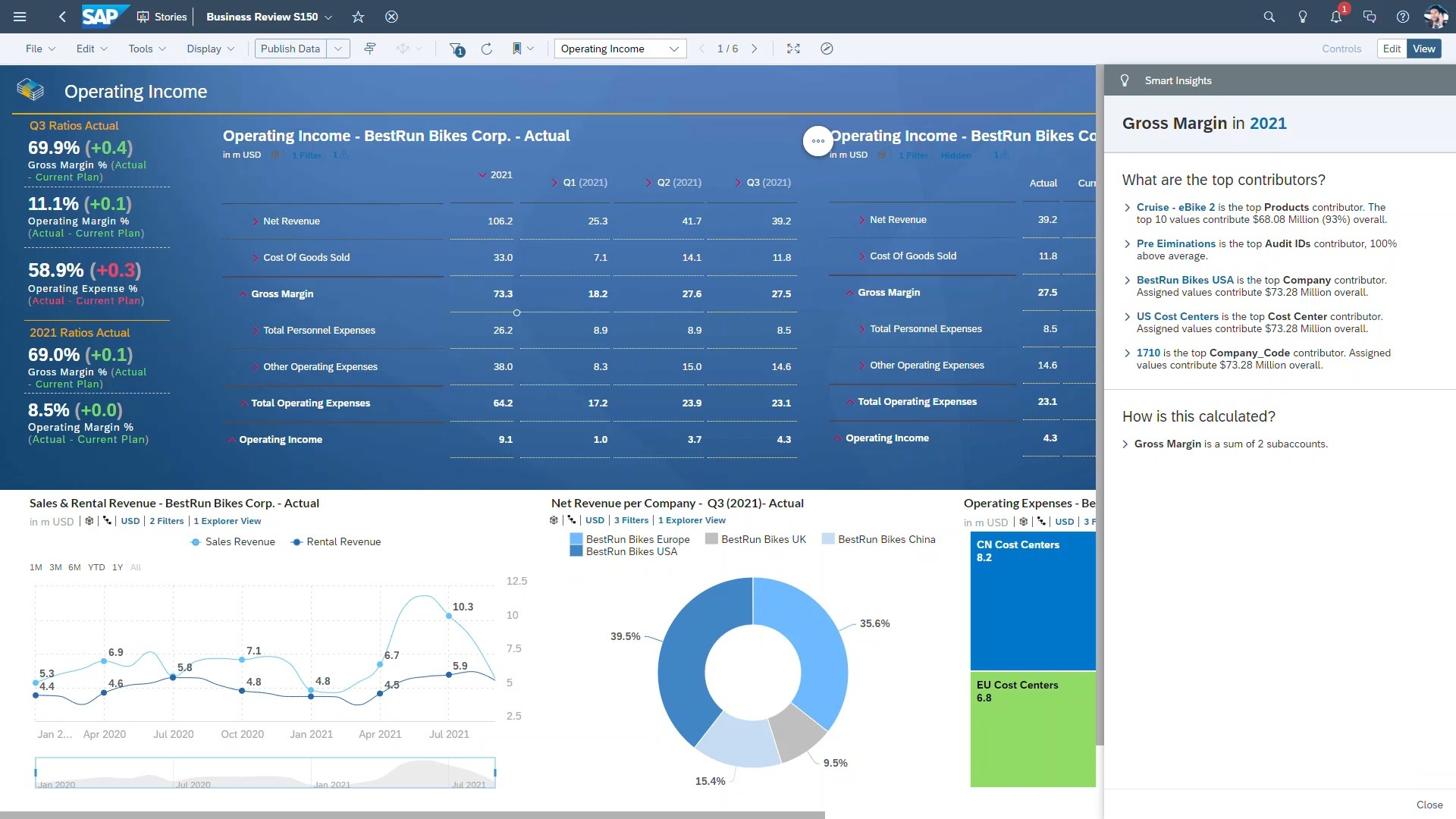
Task: Mark story as favorite with star icon
Action: 359,17
